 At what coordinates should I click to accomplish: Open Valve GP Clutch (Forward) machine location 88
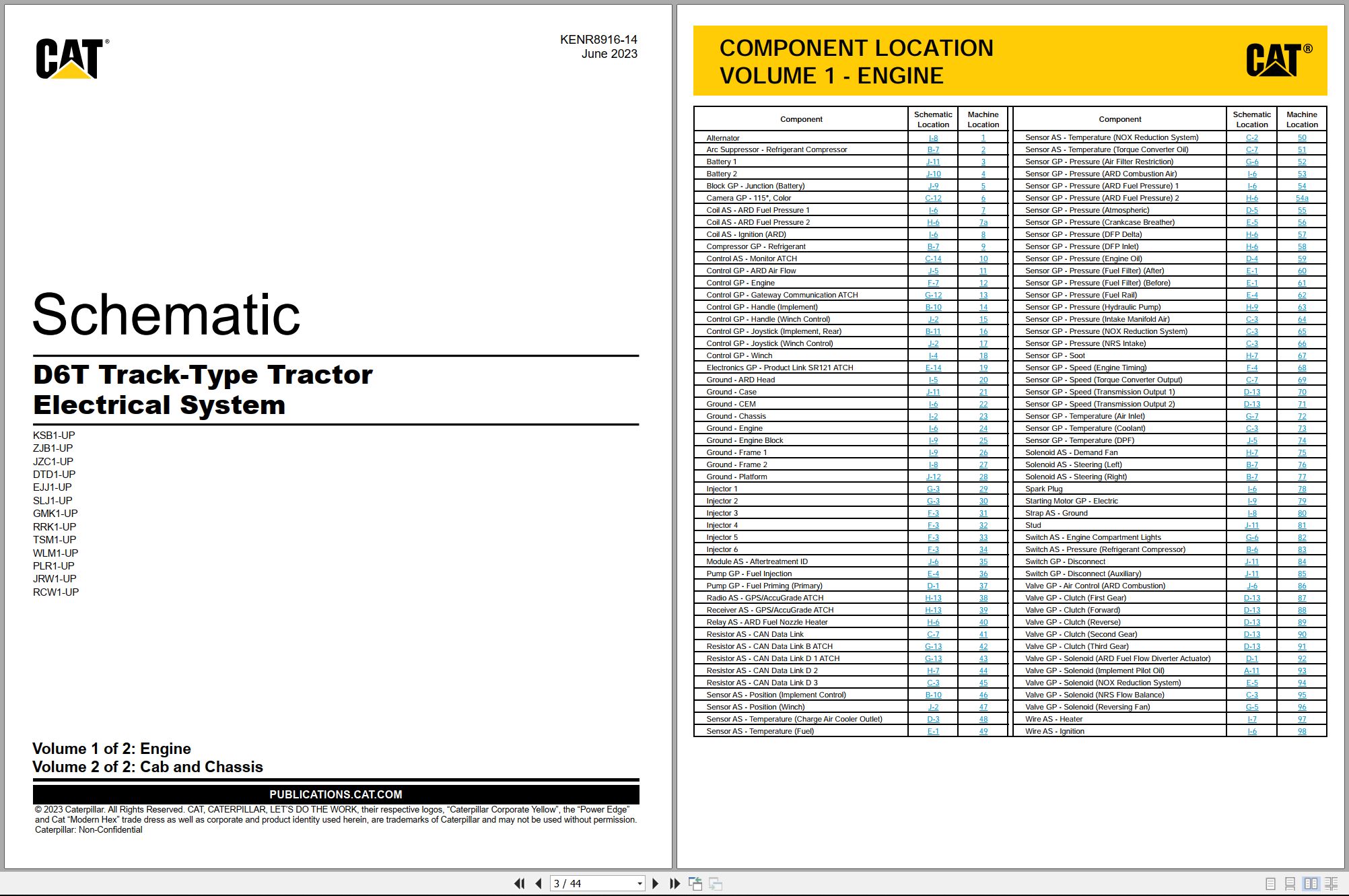[1302, 611]
